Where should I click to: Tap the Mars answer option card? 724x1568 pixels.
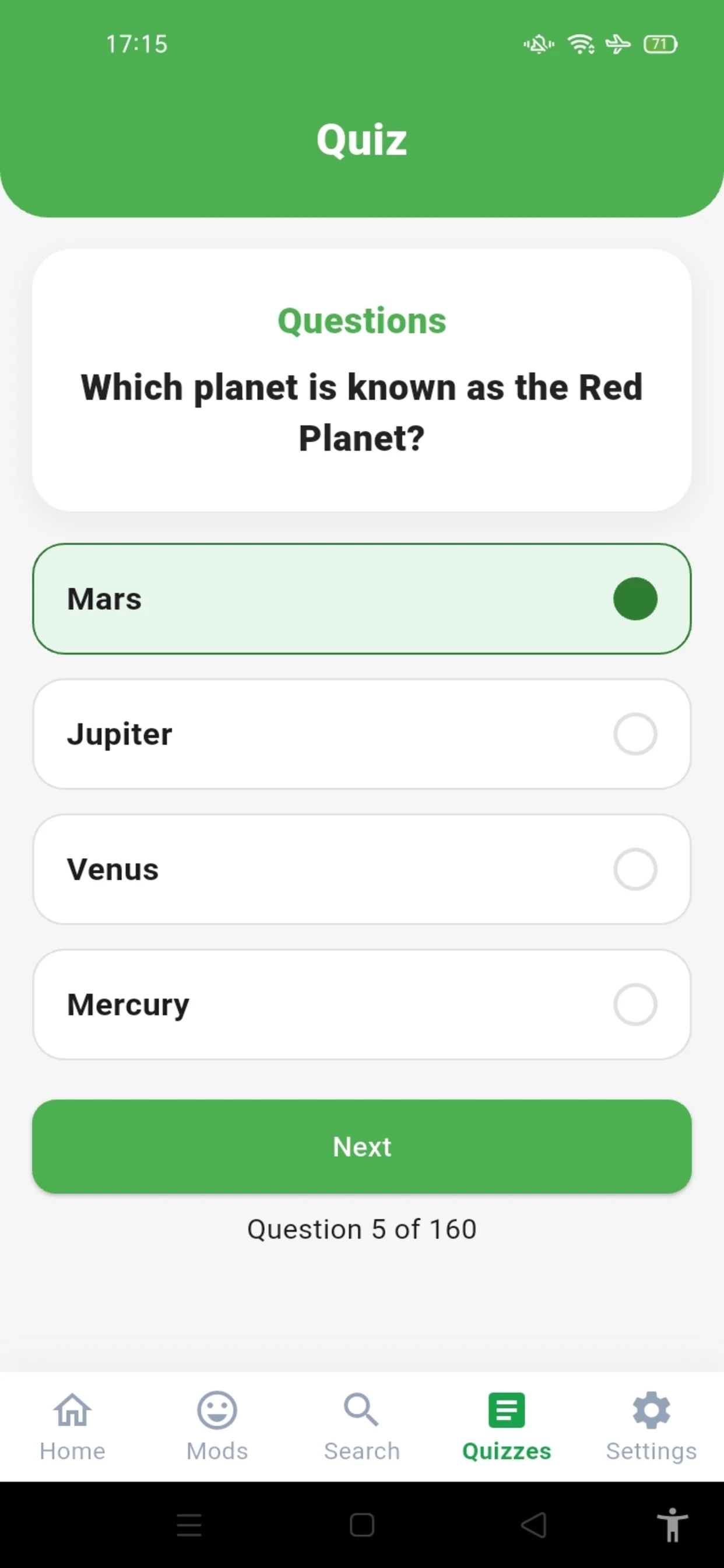tap(362, 599)
